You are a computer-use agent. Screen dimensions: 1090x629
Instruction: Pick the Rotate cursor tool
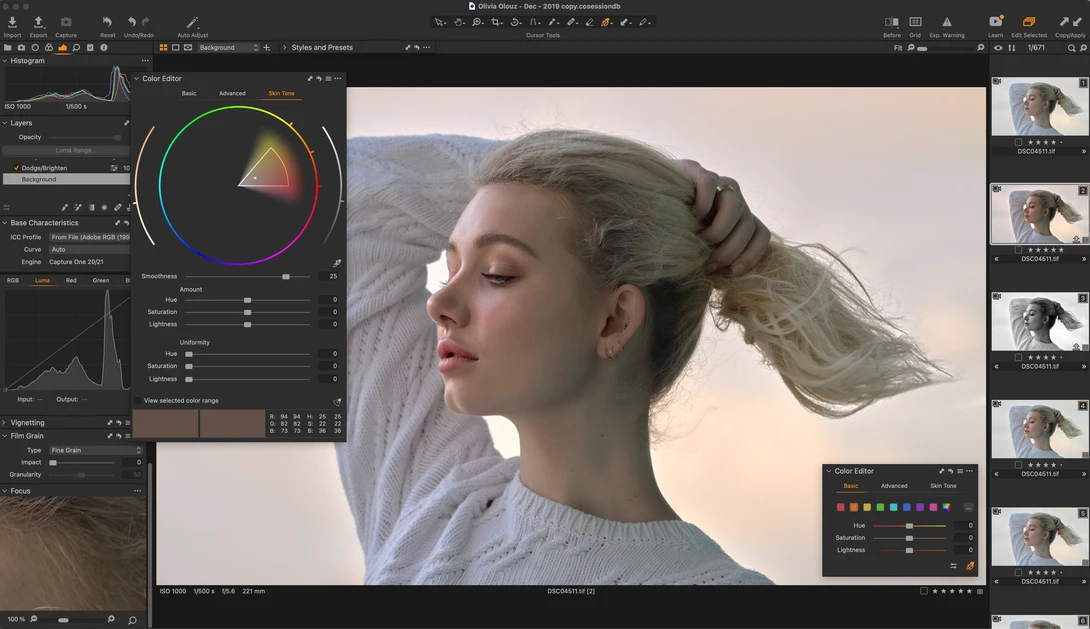click(515, 22)
